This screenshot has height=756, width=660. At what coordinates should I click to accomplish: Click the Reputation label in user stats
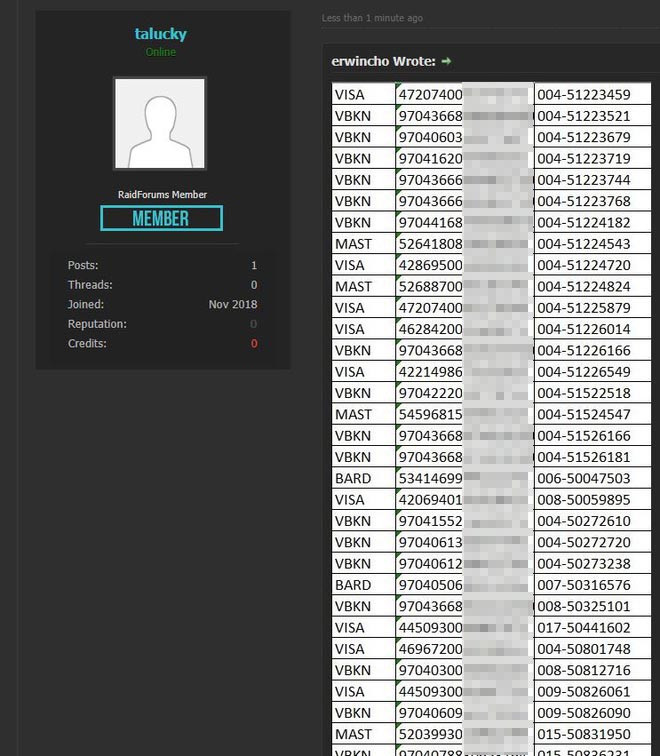click(97, 324)
